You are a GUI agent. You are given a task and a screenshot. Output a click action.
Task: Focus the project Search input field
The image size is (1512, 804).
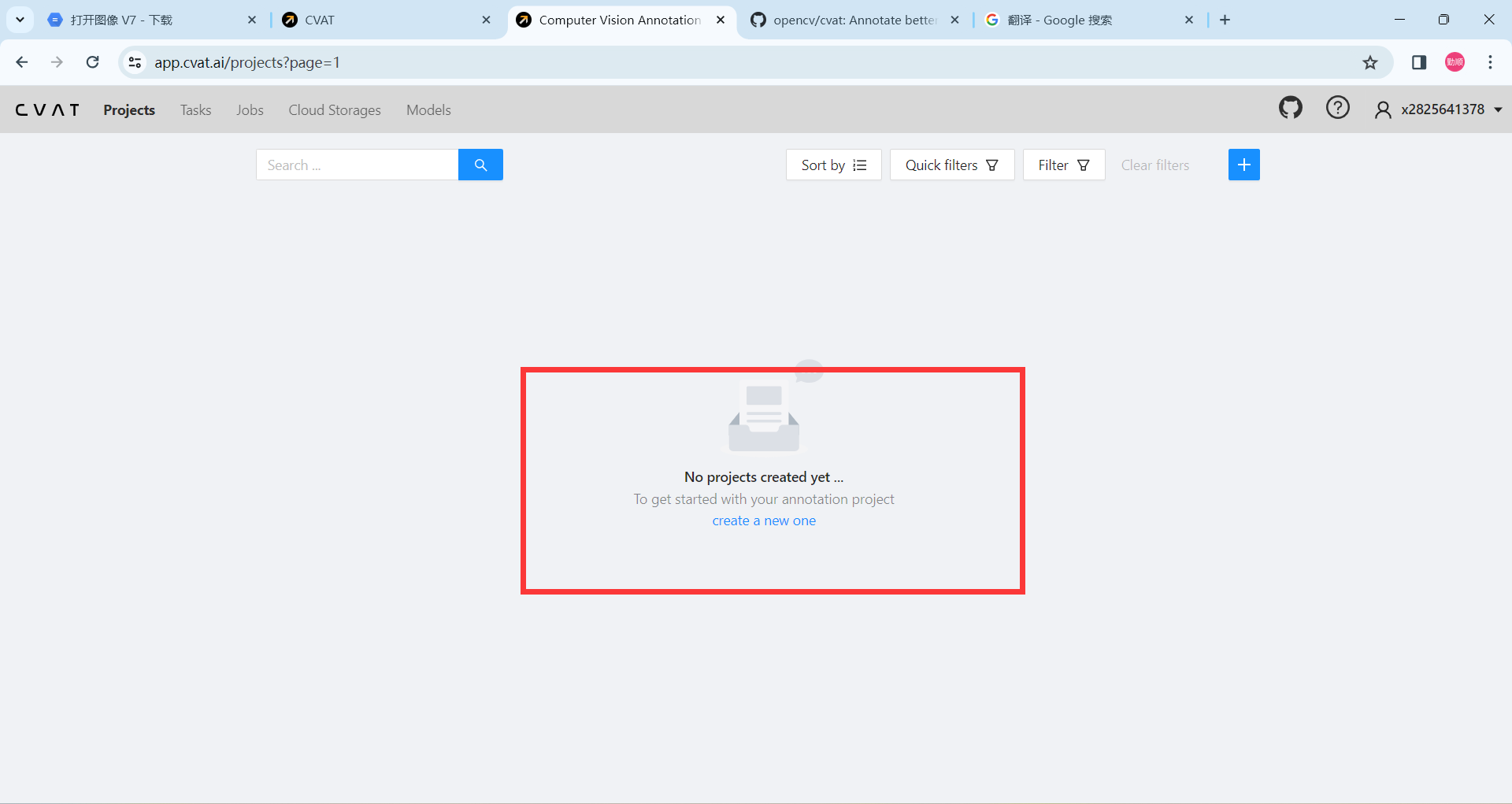(357, 165)
